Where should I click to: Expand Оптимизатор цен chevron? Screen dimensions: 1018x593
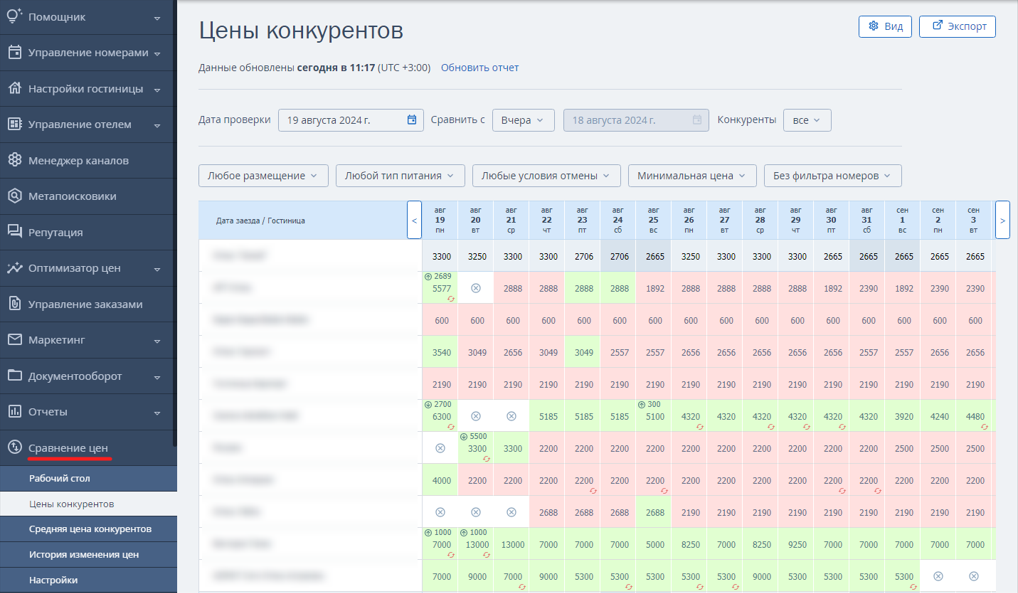coord(157,269)
